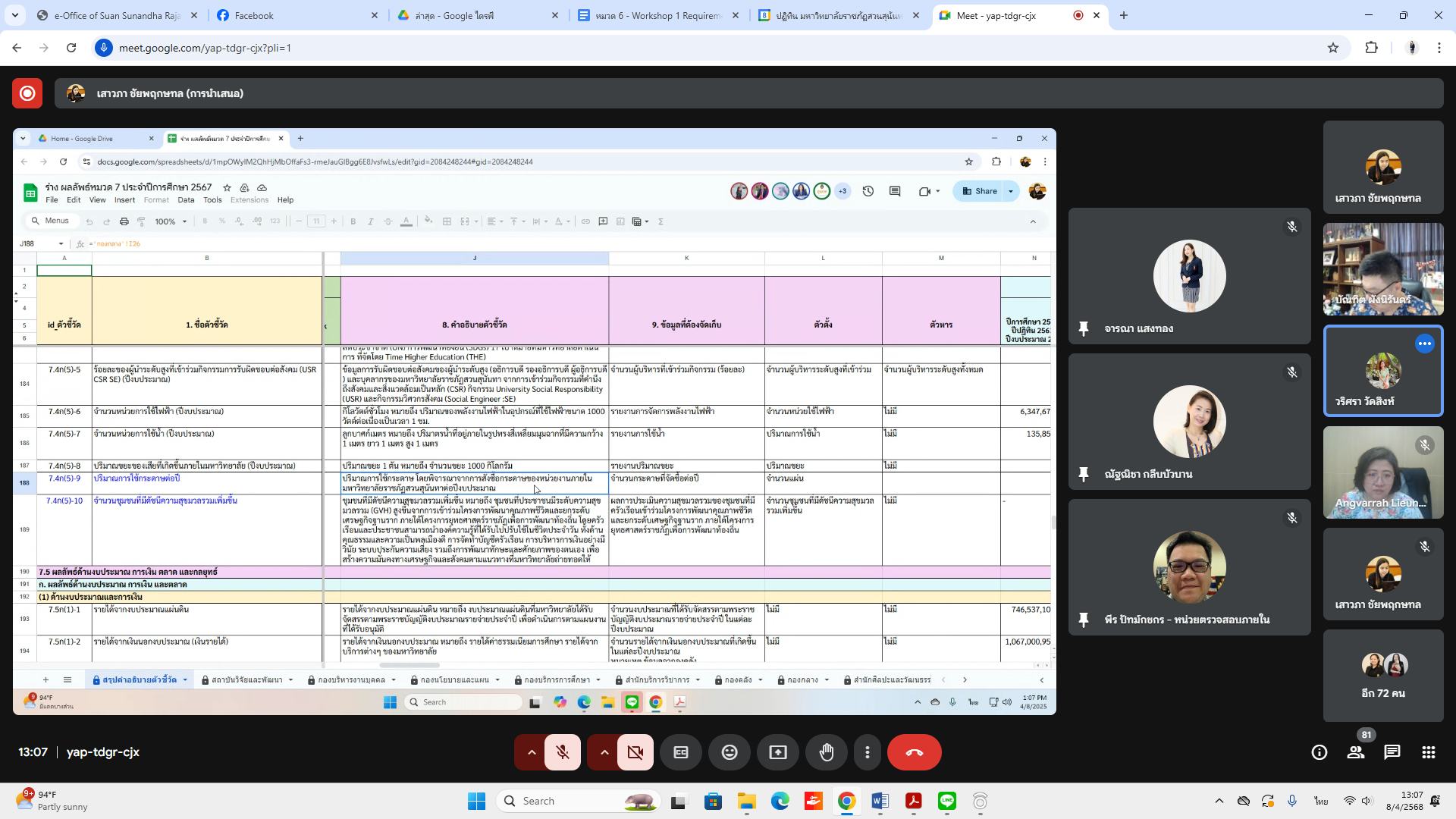This screenshot has width=1456, height=819.
Task: Open the emoji reactions panel
Action: [x=730, y=752]
